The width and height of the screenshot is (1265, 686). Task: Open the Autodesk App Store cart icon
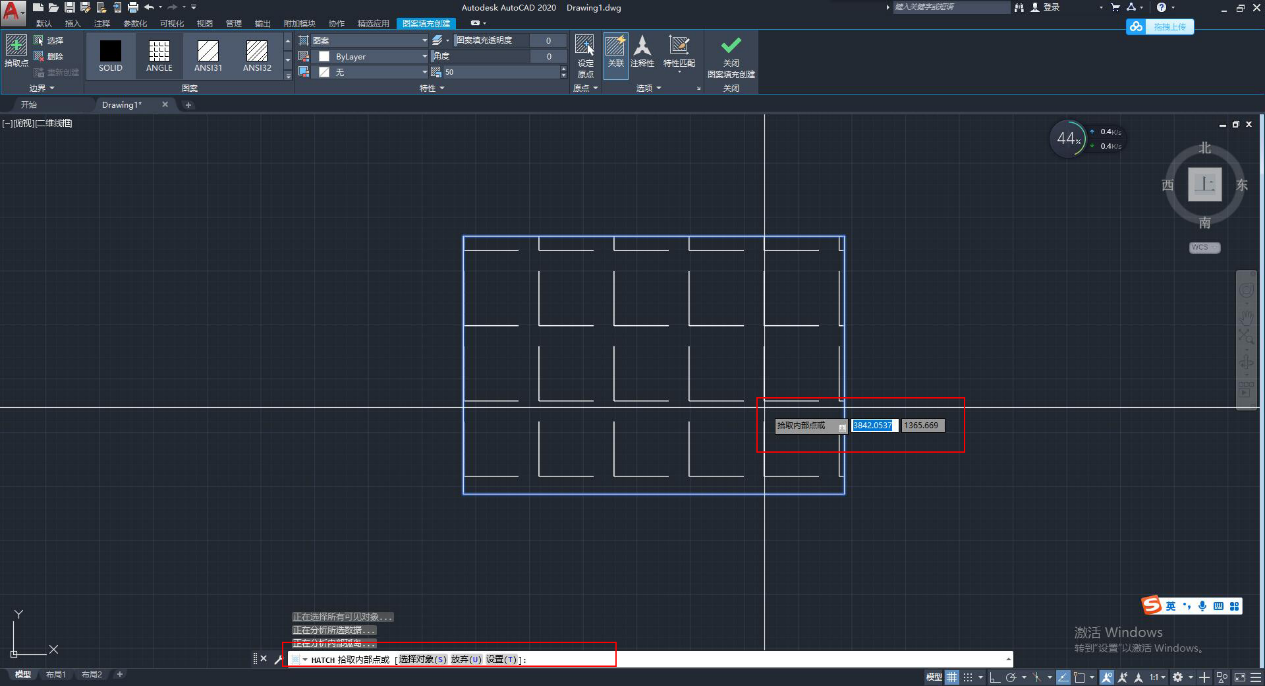1115,7
